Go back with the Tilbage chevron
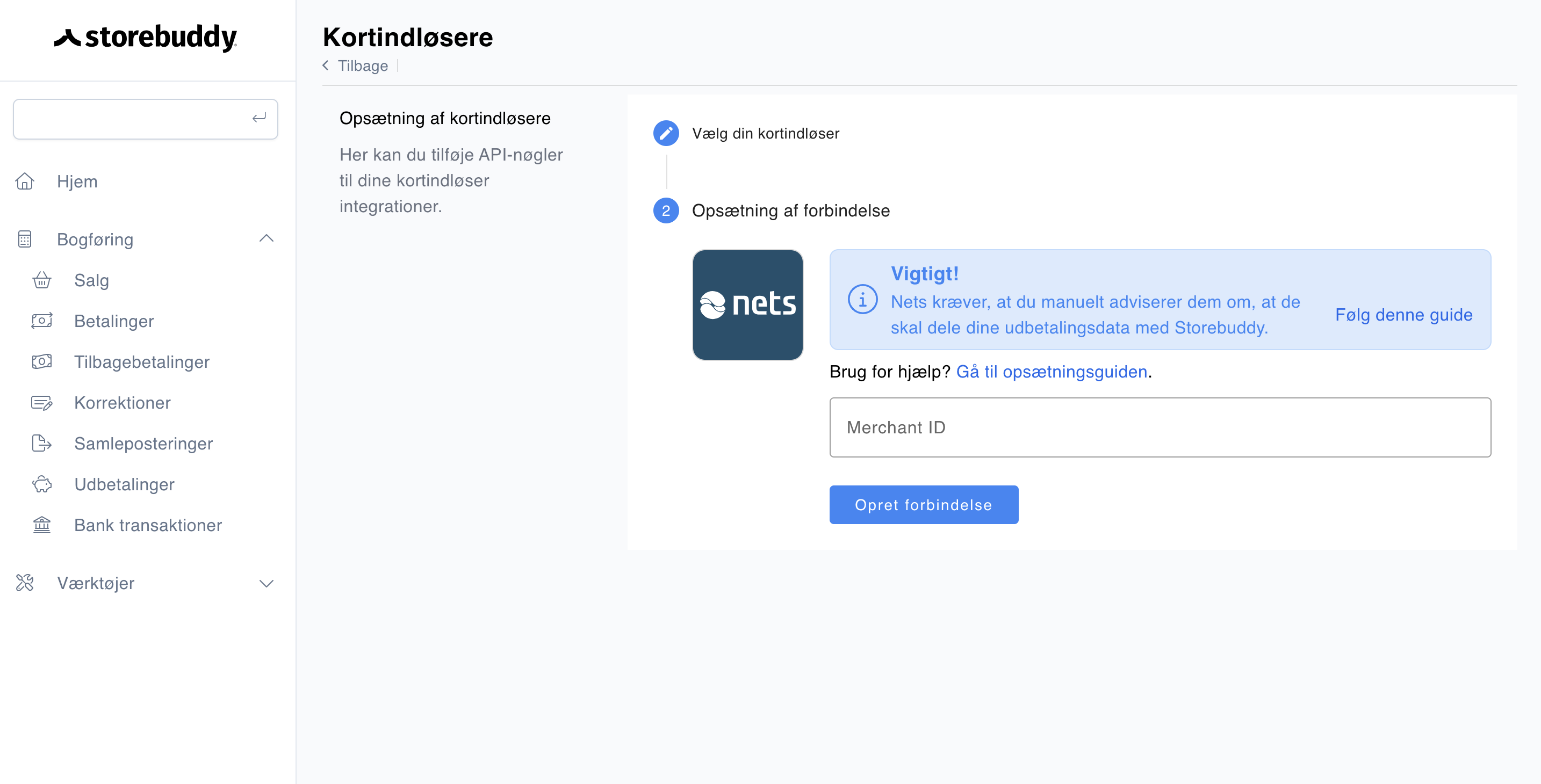Image resolution: width=1541 pixels, height=784 pixels. (326, 65)
